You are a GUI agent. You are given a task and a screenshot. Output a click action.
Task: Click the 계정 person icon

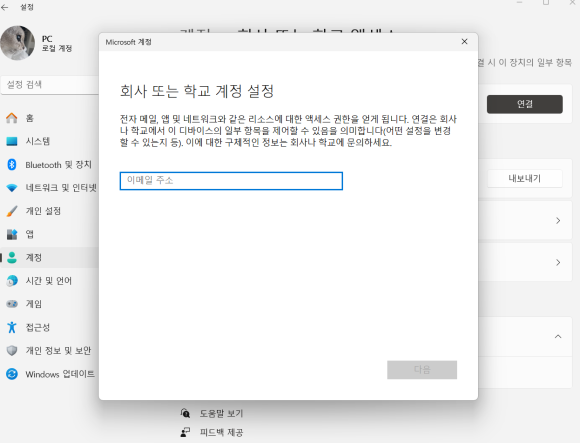(x=12, y=257)
